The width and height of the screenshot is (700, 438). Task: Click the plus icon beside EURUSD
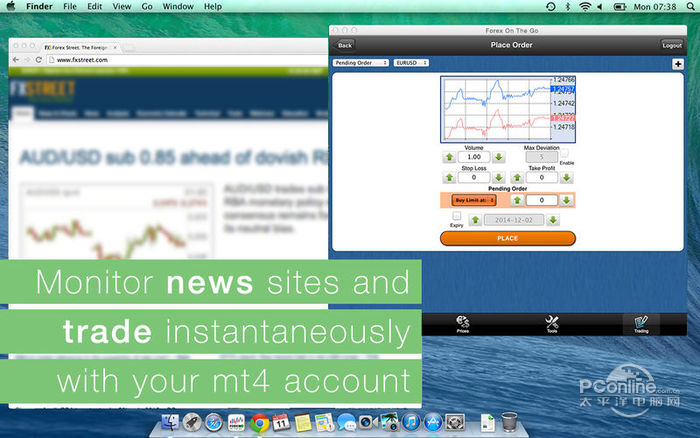click(x=678, y=64)
